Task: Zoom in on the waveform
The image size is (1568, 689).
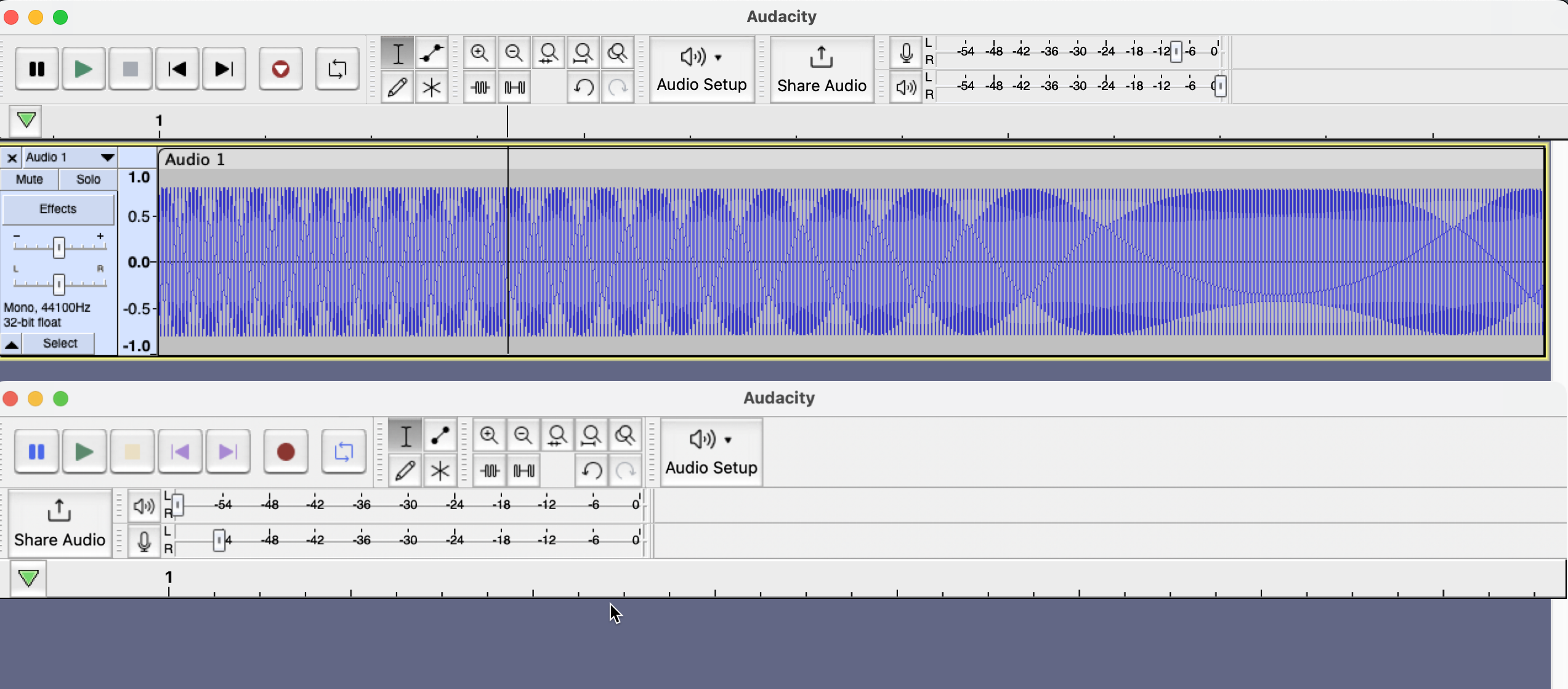Action: 480,53
